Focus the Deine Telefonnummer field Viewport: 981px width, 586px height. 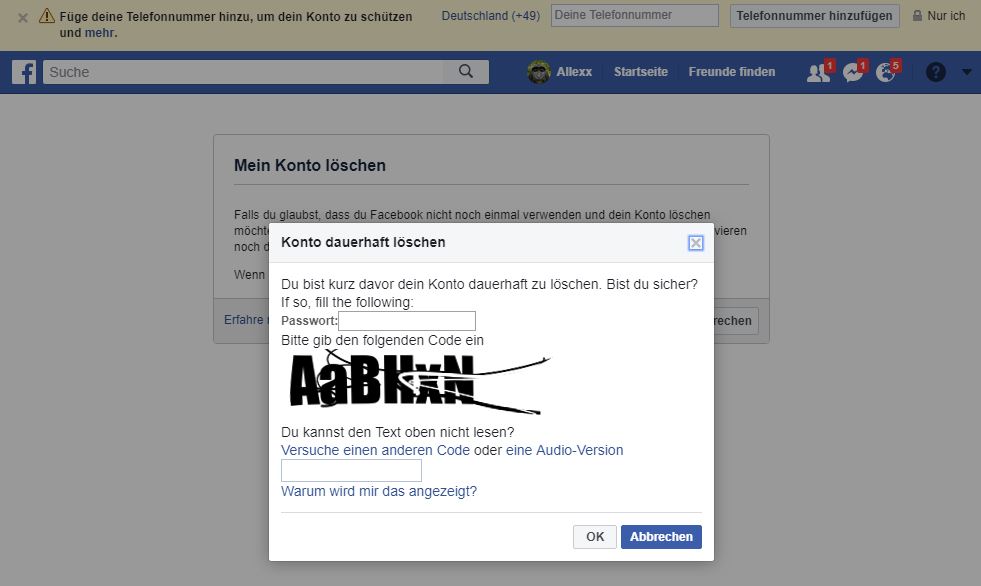pyautogui.click(x=634, y=16)
